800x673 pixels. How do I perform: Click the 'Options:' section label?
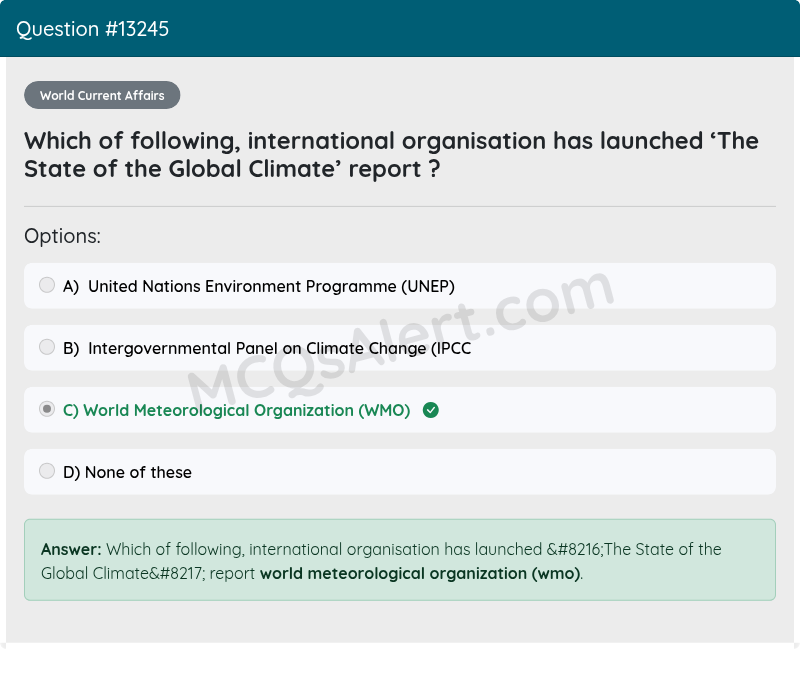coord(62,236)
